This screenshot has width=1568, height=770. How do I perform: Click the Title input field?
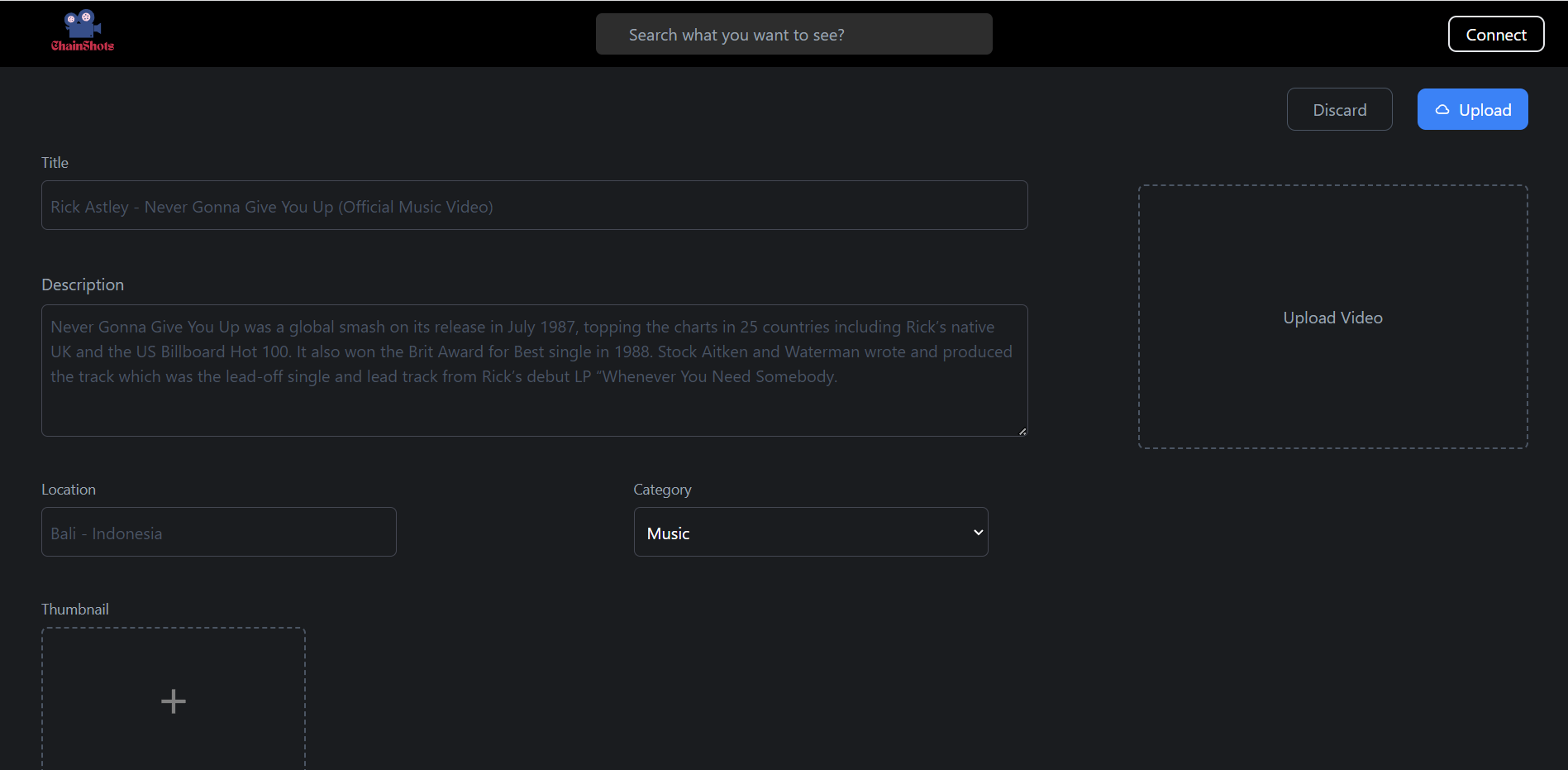(534, 205)
